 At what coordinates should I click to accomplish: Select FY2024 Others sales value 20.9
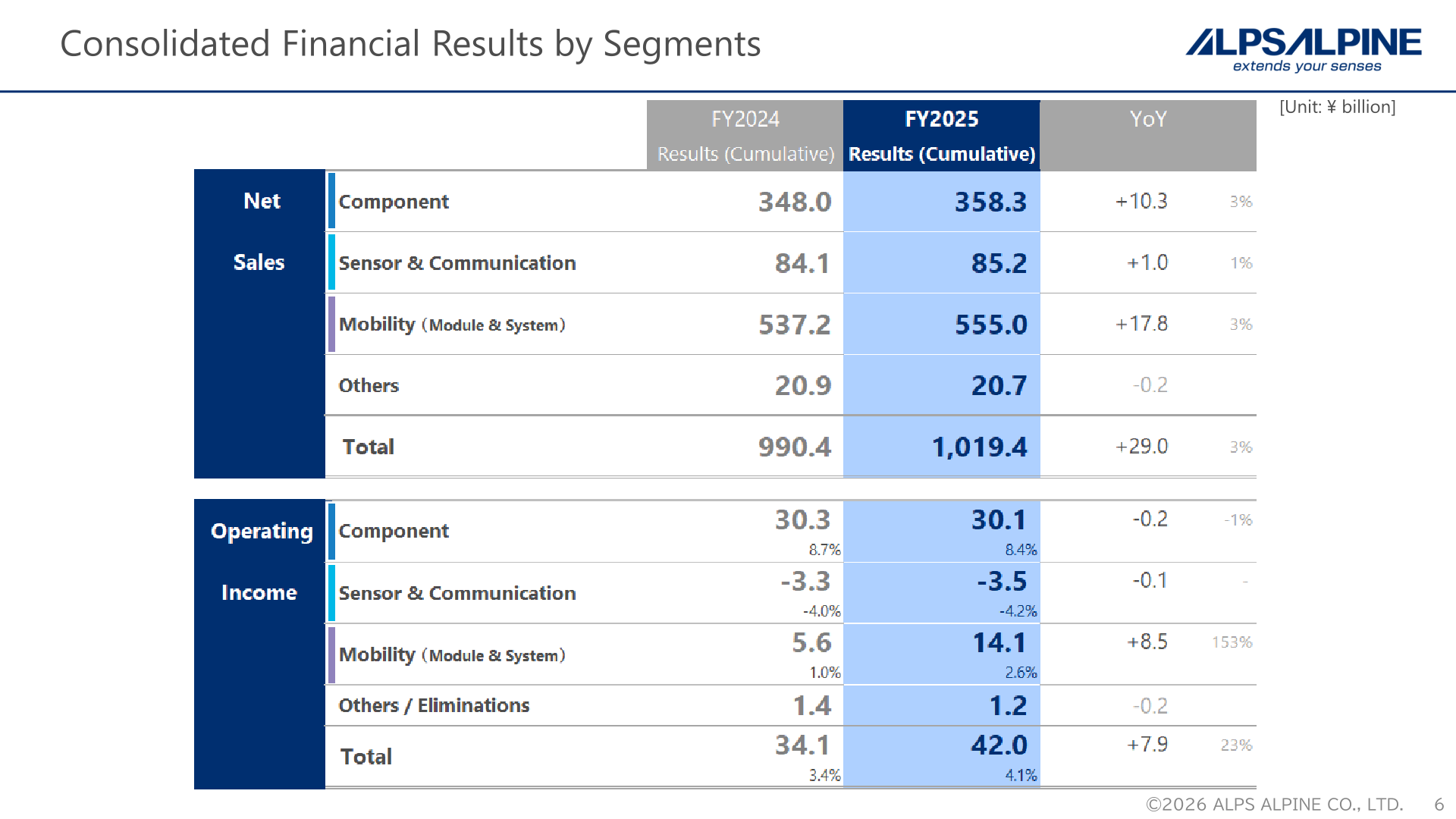pos(803,385)
